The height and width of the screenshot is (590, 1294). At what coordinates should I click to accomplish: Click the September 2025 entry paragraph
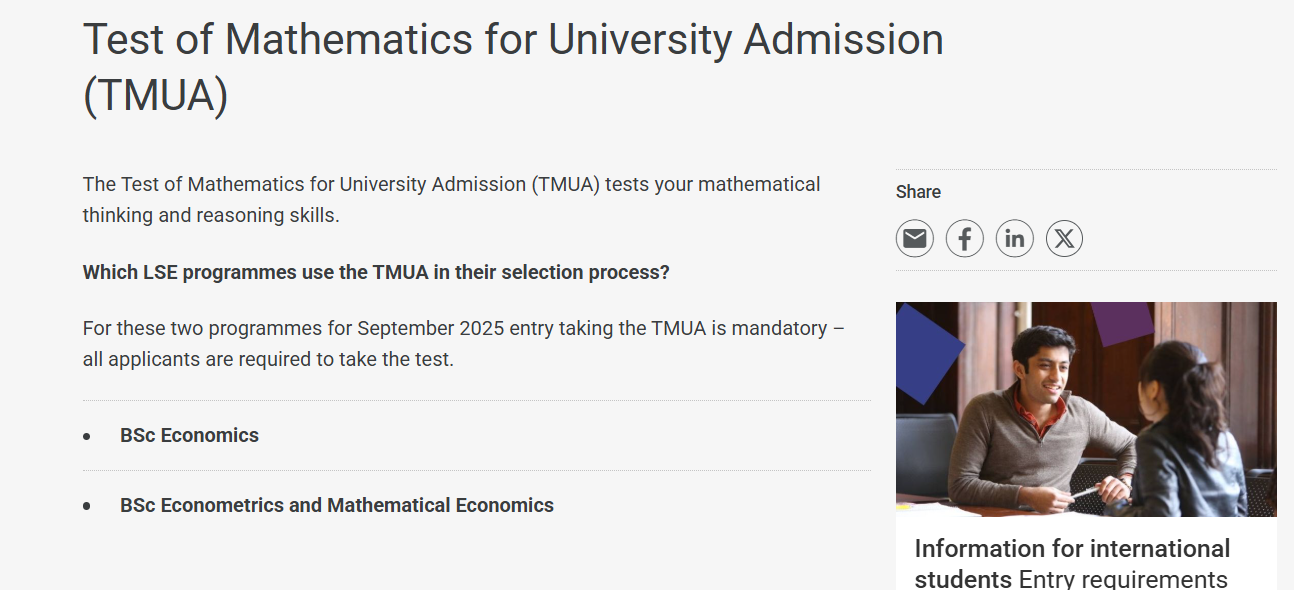pos(463,343)
